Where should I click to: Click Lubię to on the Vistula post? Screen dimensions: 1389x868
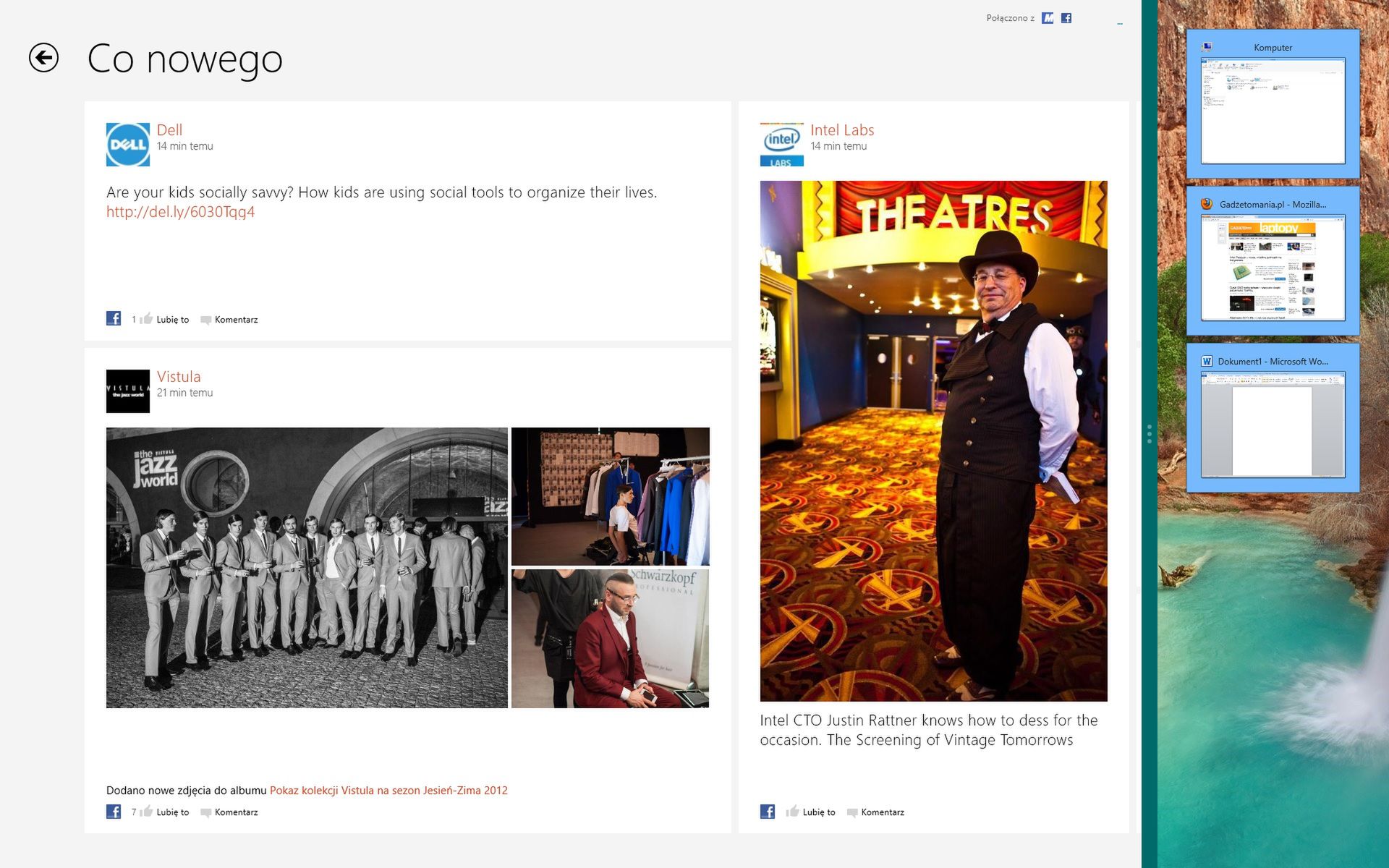click(x=172, y=812)
